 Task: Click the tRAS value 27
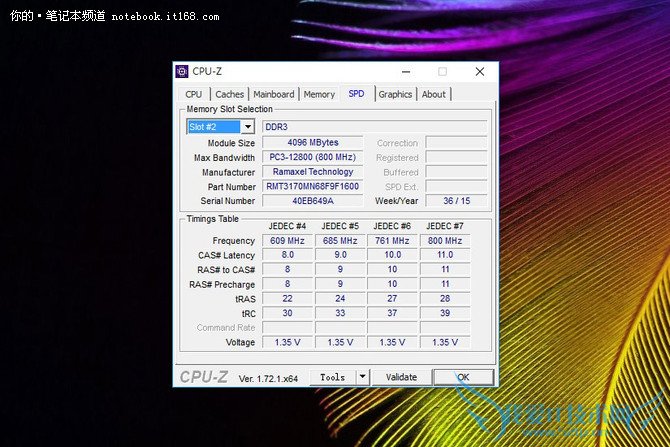(x=392, y=298)
